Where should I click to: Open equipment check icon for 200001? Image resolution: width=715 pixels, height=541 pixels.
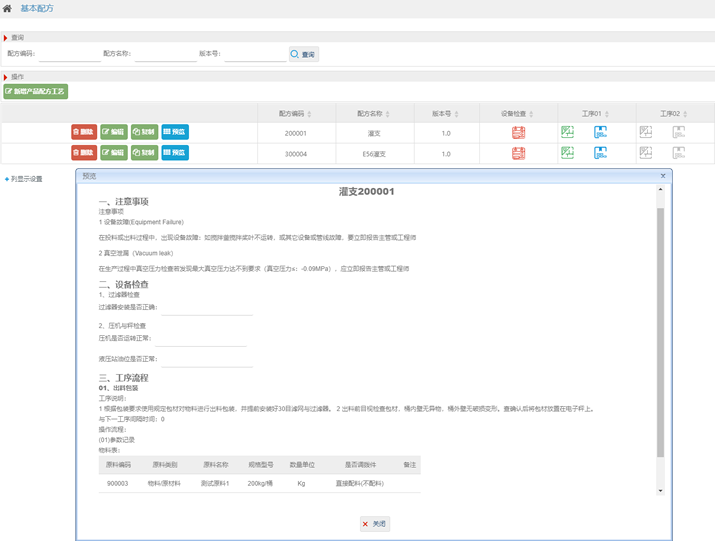click(518, 132)
